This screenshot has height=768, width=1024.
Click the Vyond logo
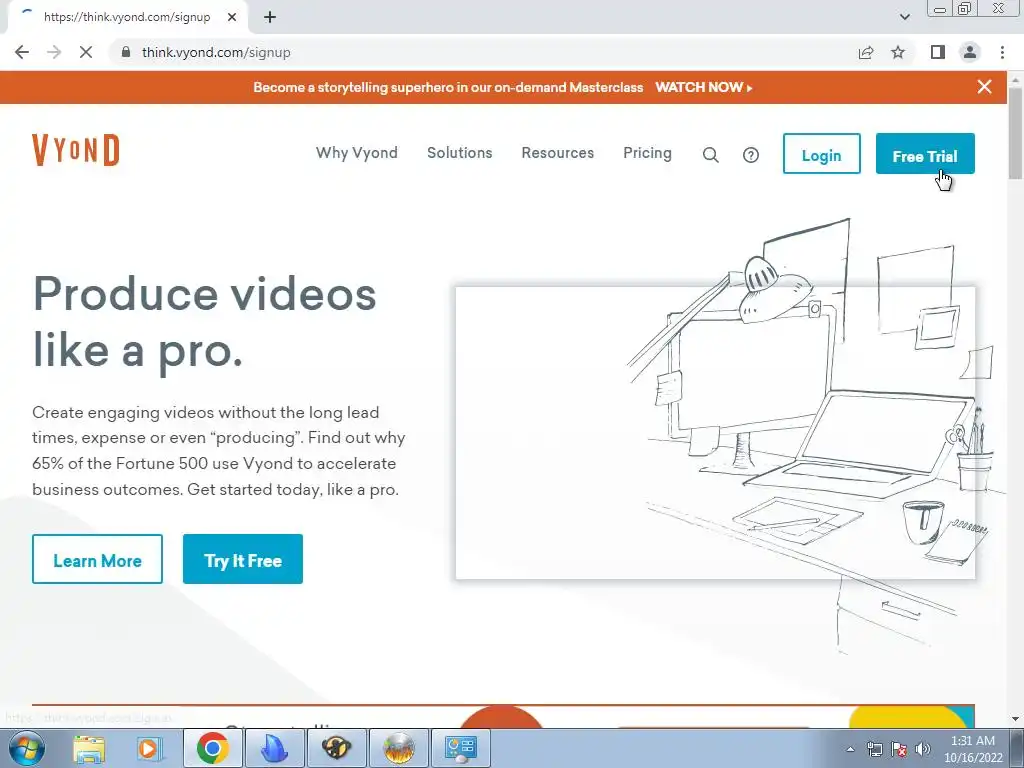[76, 150]
